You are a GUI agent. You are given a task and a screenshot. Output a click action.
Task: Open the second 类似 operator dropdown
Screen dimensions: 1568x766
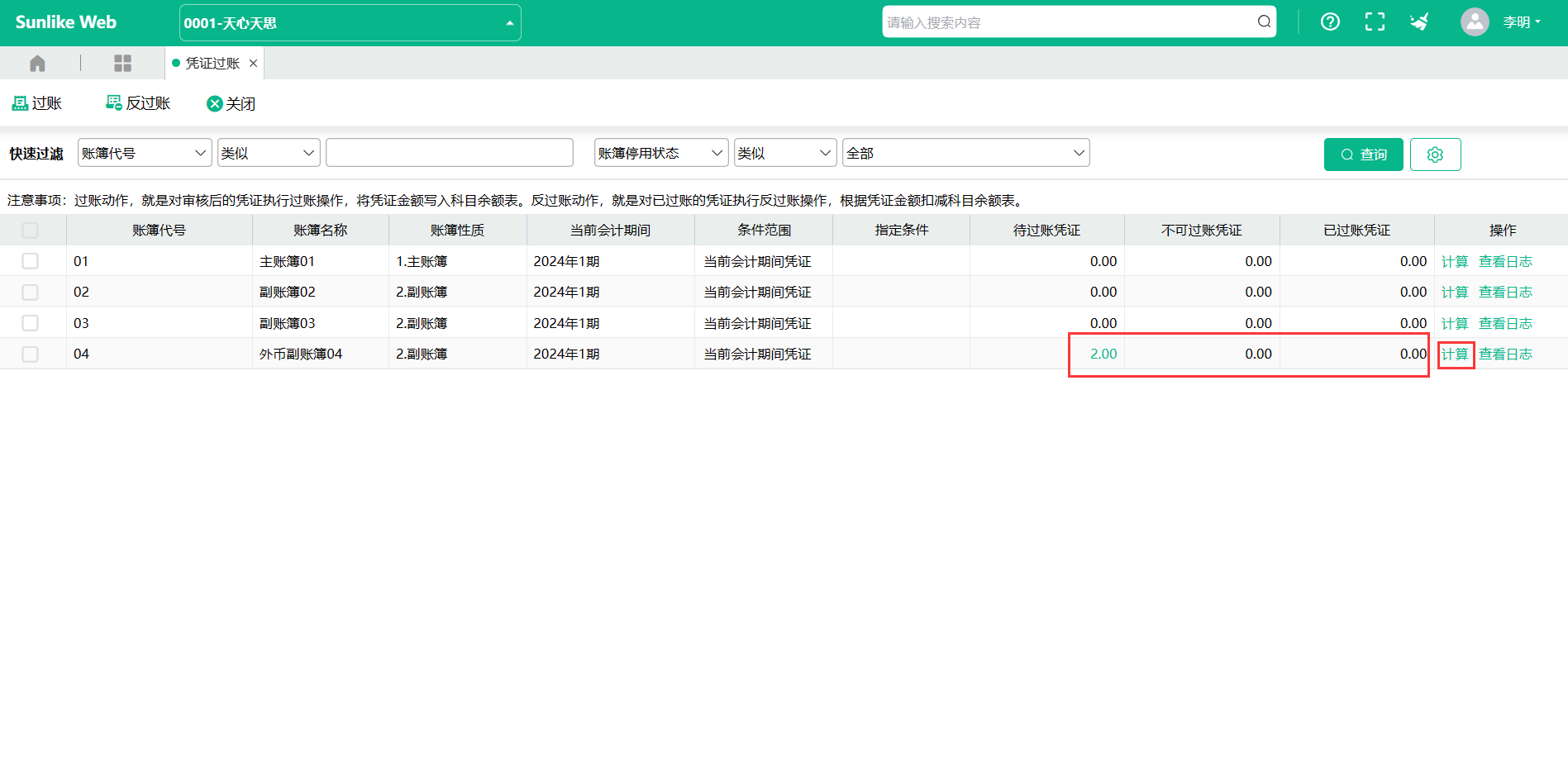point(785,153)
